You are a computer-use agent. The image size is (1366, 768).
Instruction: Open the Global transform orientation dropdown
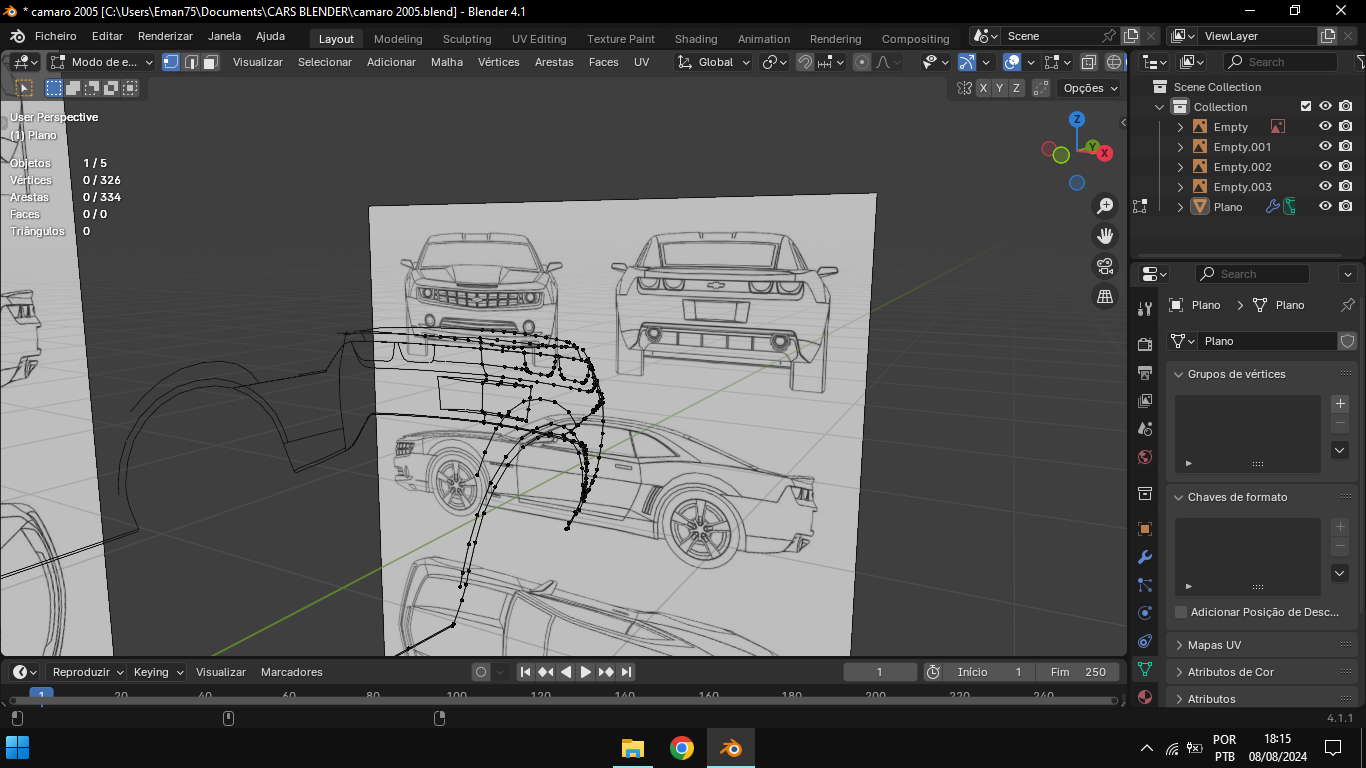pos(715,62)
